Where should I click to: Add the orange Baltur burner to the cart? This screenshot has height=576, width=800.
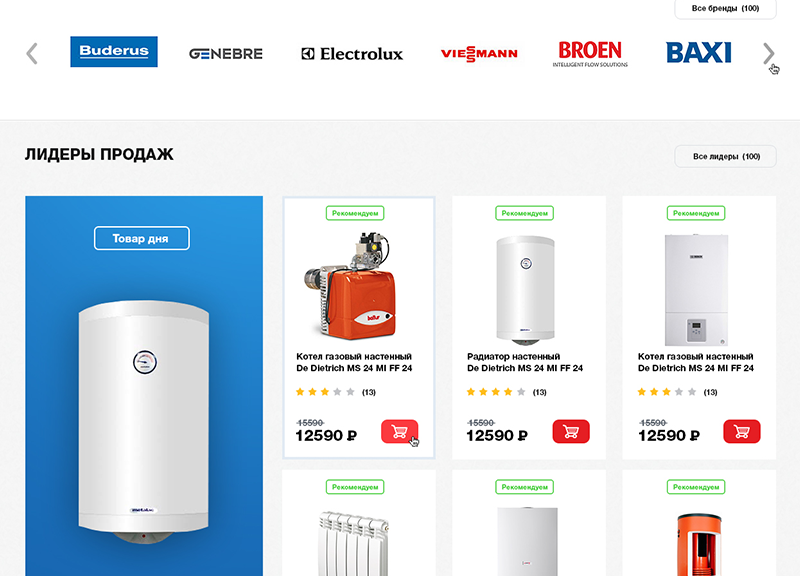coord(399,432)
